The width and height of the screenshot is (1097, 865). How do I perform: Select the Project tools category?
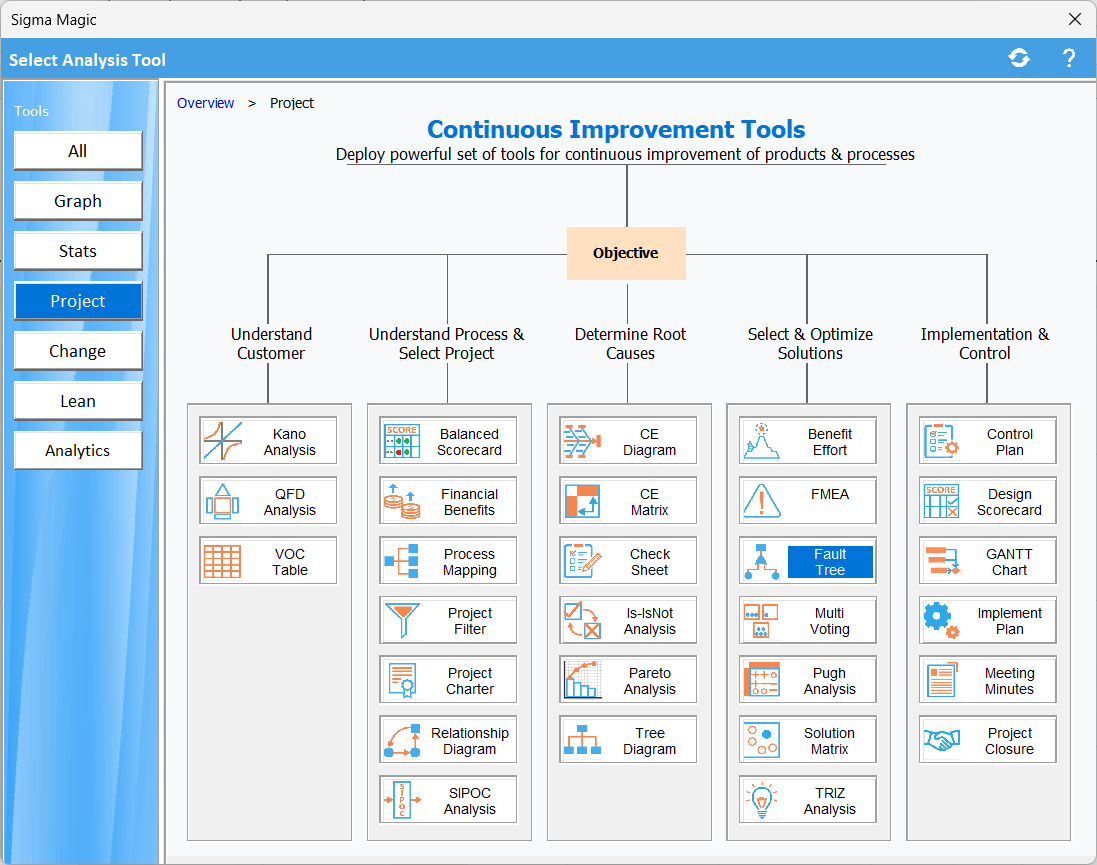78,301
